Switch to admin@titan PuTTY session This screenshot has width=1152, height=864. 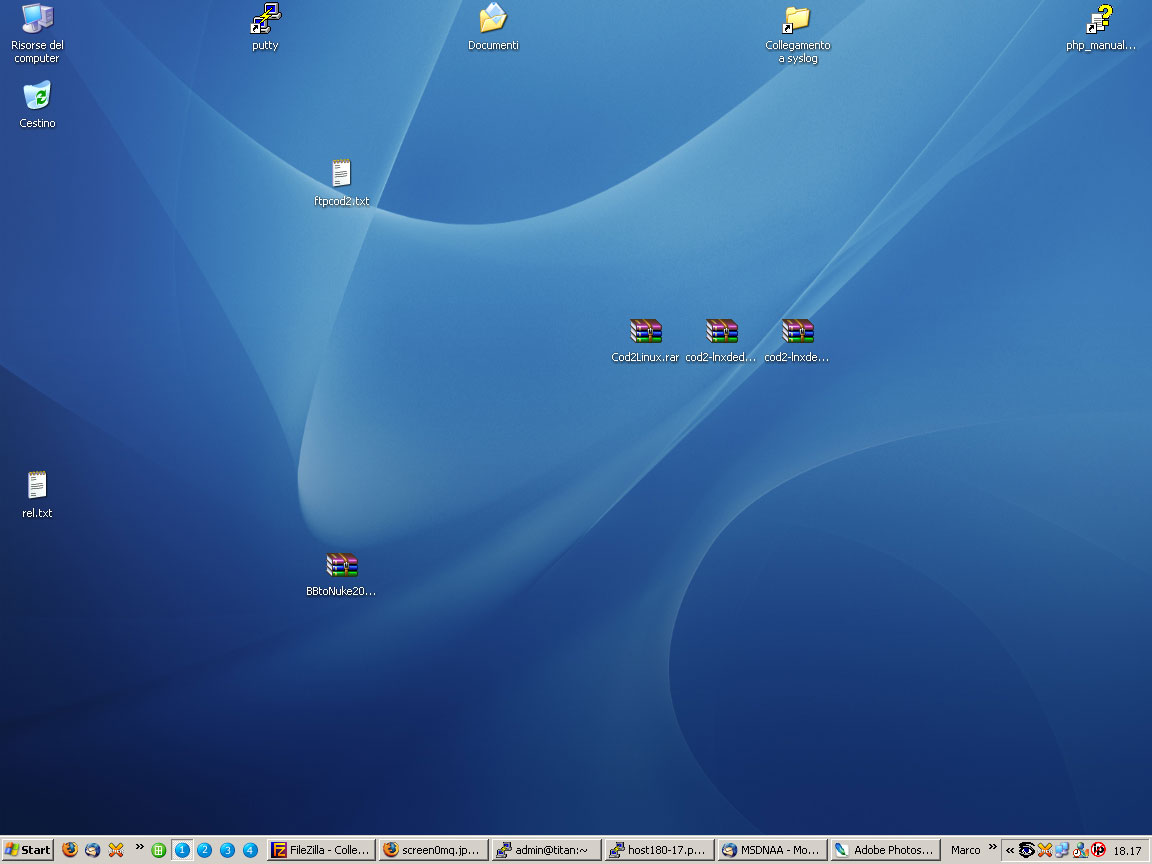(x=546, y=850)
